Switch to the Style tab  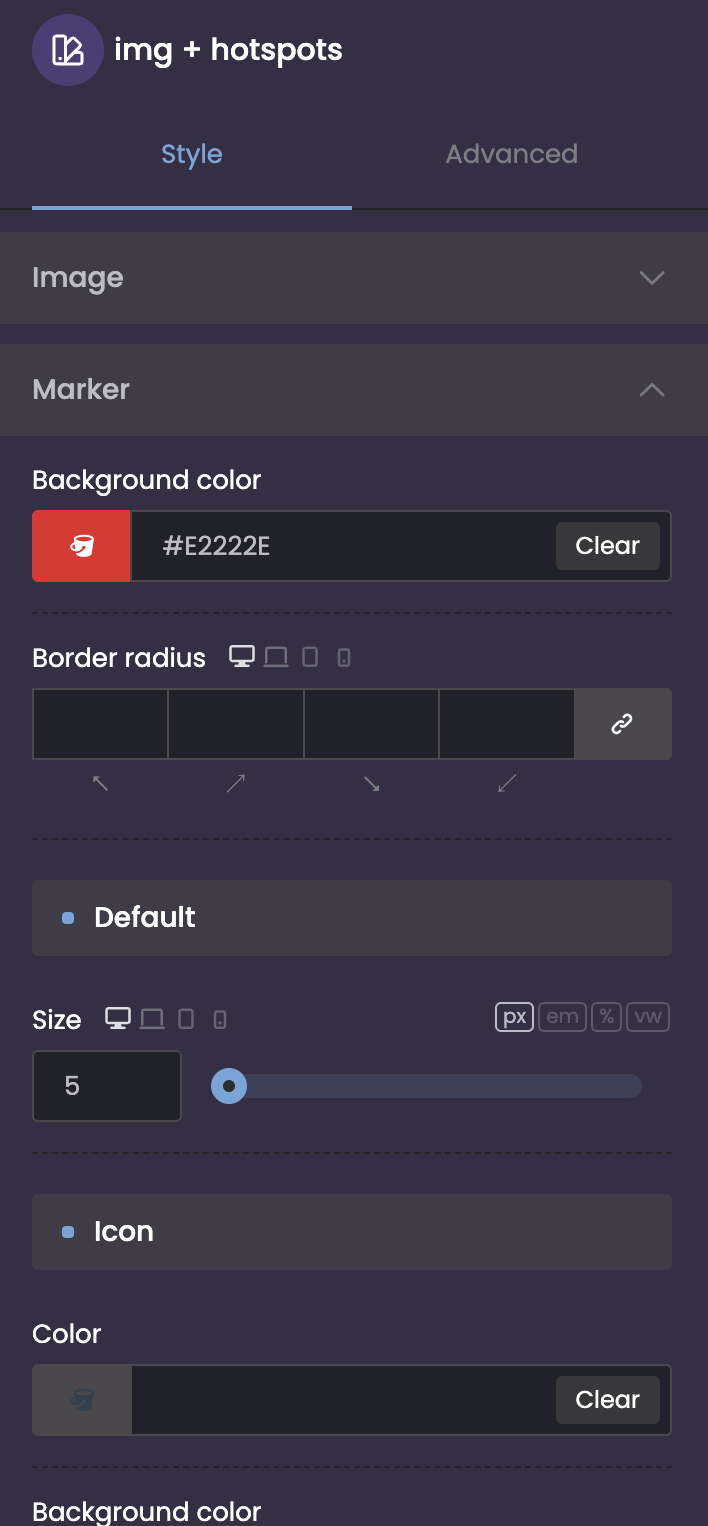192,154
